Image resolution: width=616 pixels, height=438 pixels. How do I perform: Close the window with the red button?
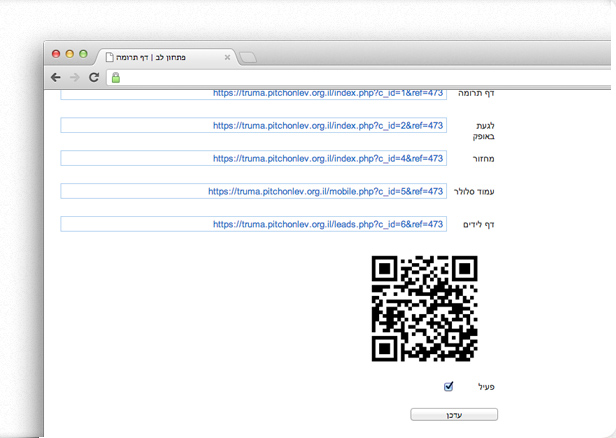[x=56, y=54]
